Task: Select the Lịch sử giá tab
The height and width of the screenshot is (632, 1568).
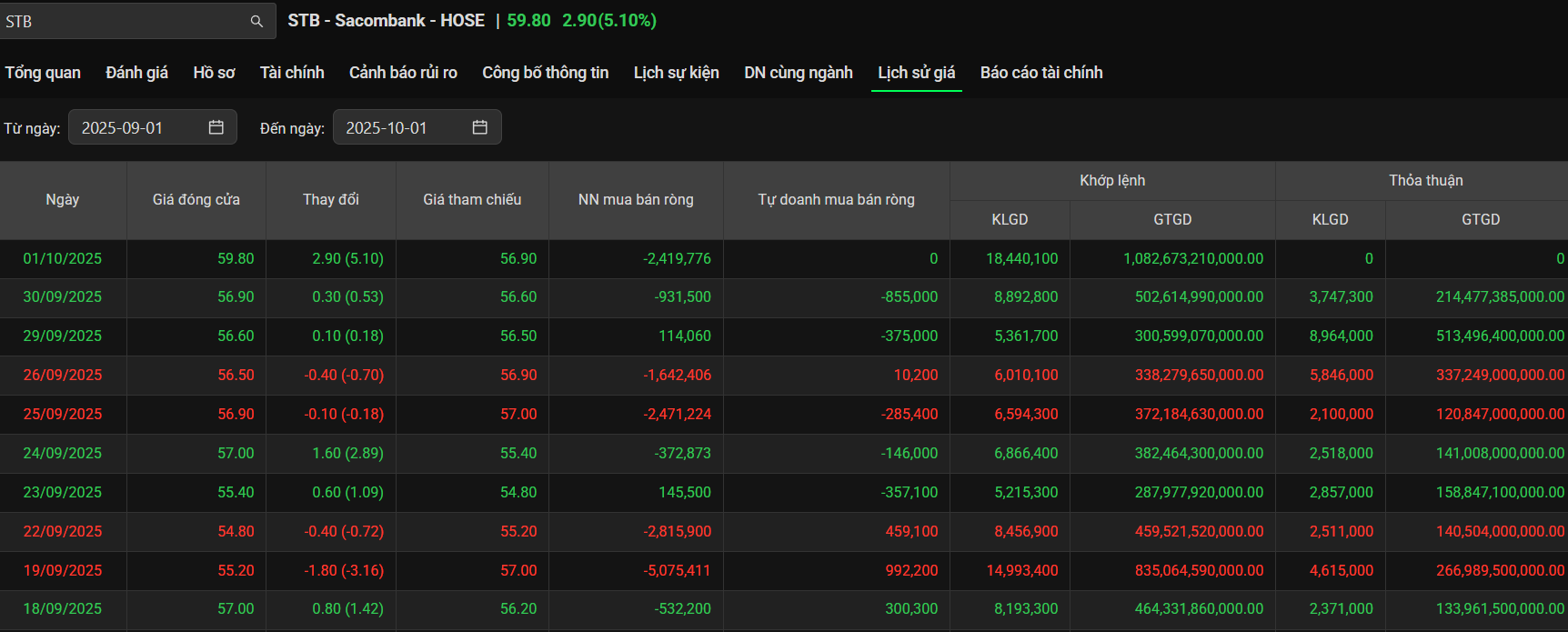Action: 916,73
